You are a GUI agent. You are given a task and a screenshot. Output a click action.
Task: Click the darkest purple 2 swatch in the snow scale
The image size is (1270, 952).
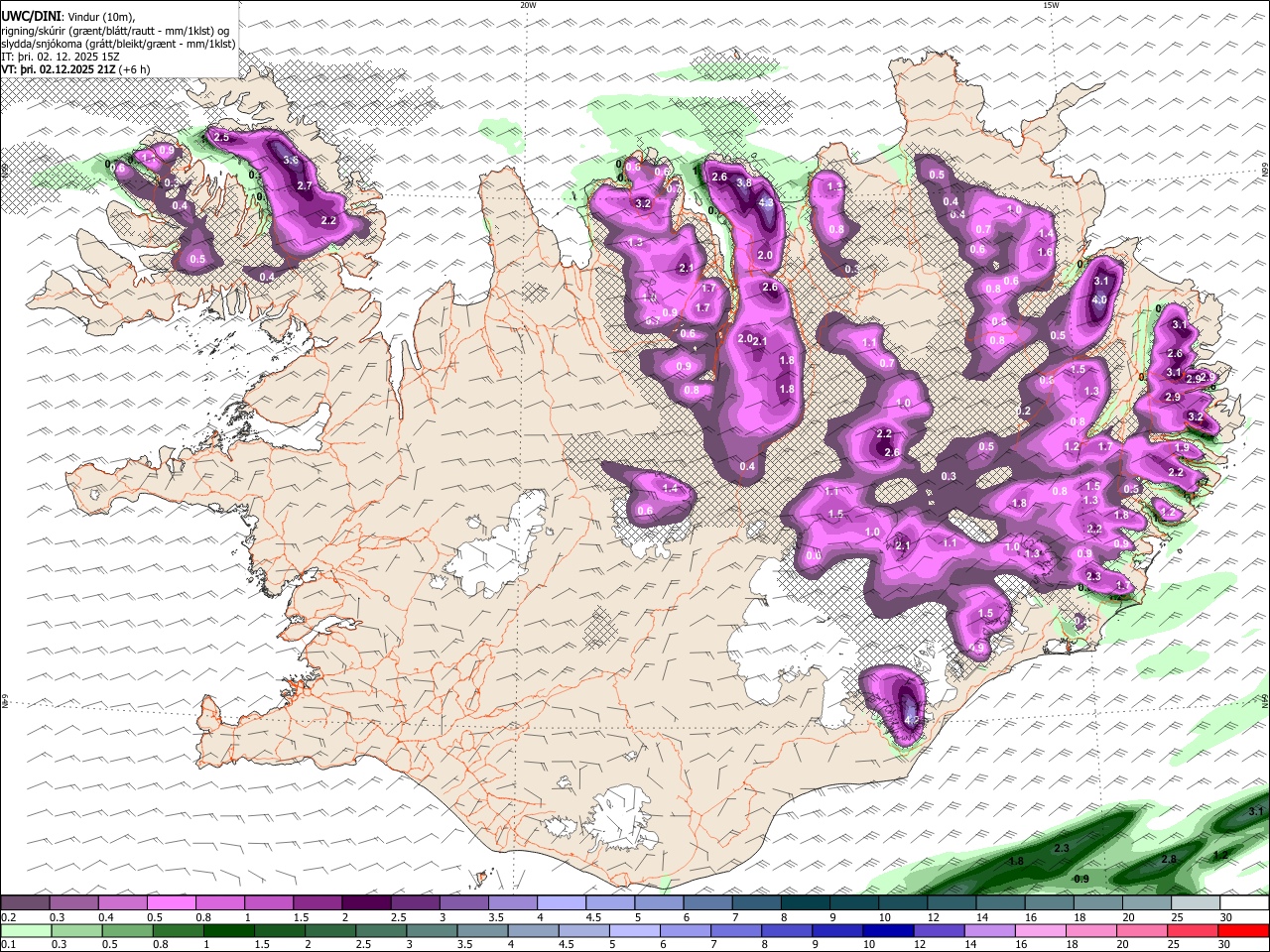click(x=366, y=902)
